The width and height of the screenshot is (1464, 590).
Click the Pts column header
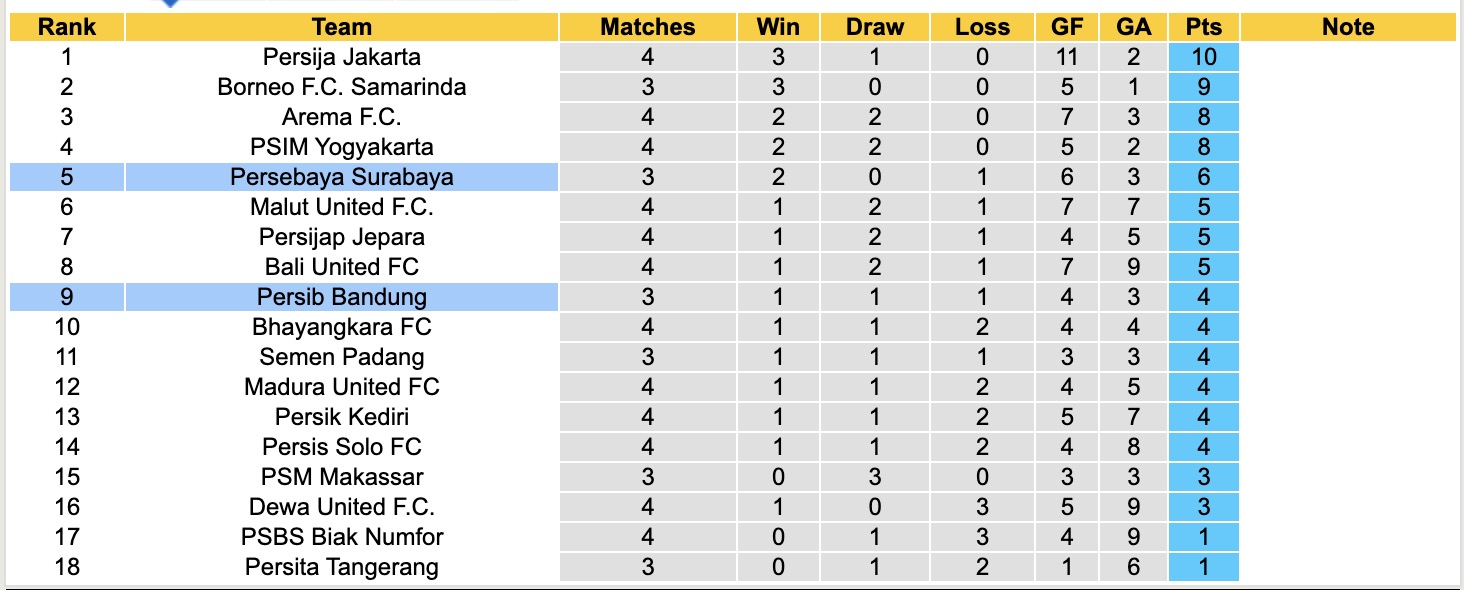tap(1204, 27)
